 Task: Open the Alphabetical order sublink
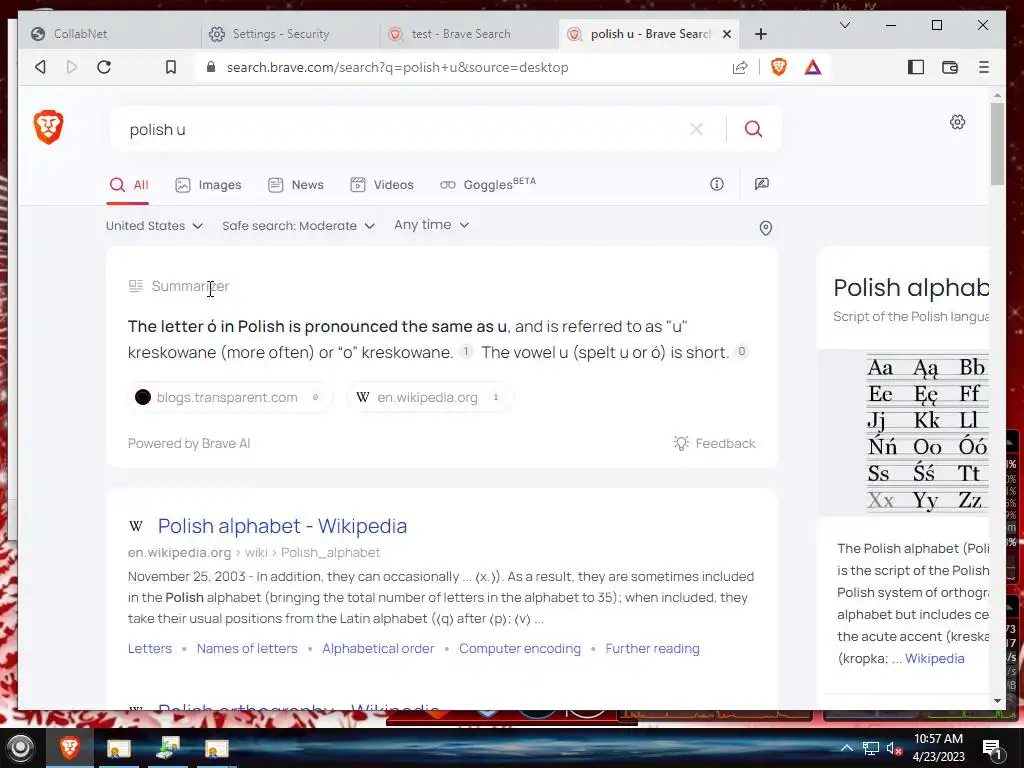click(x=378, y=648)
